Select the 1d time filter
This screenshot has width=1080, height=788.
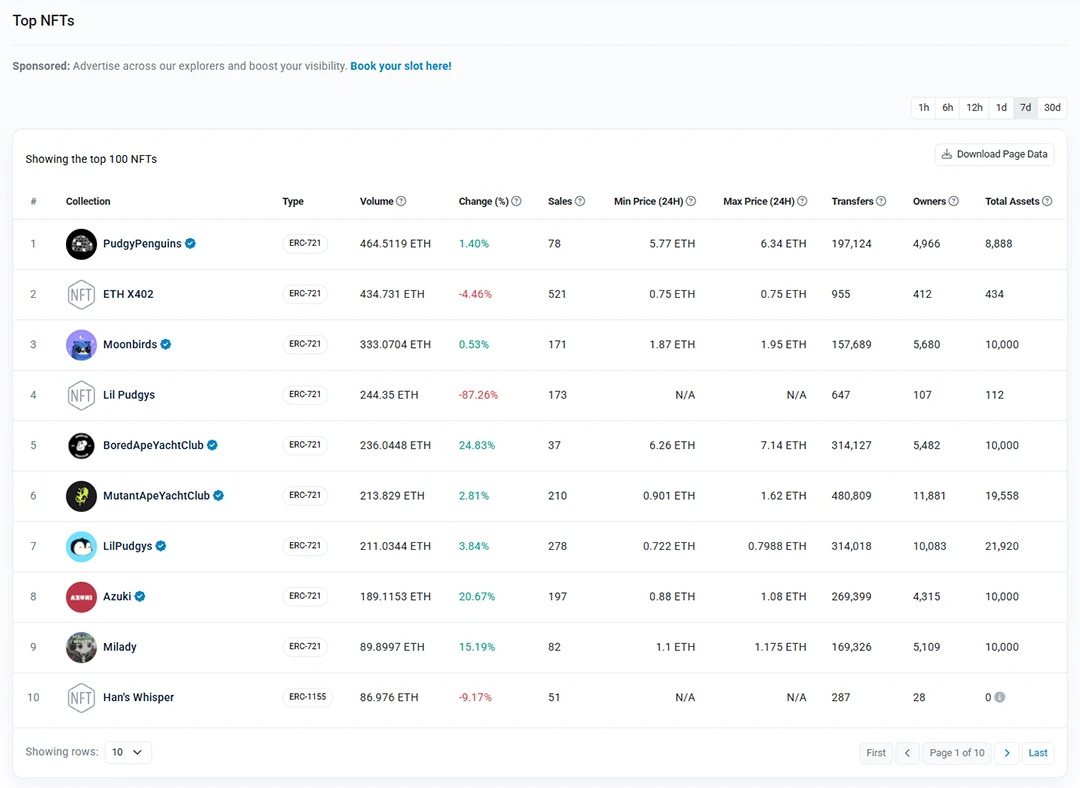pyautogui.click(x=1001, y=107)
